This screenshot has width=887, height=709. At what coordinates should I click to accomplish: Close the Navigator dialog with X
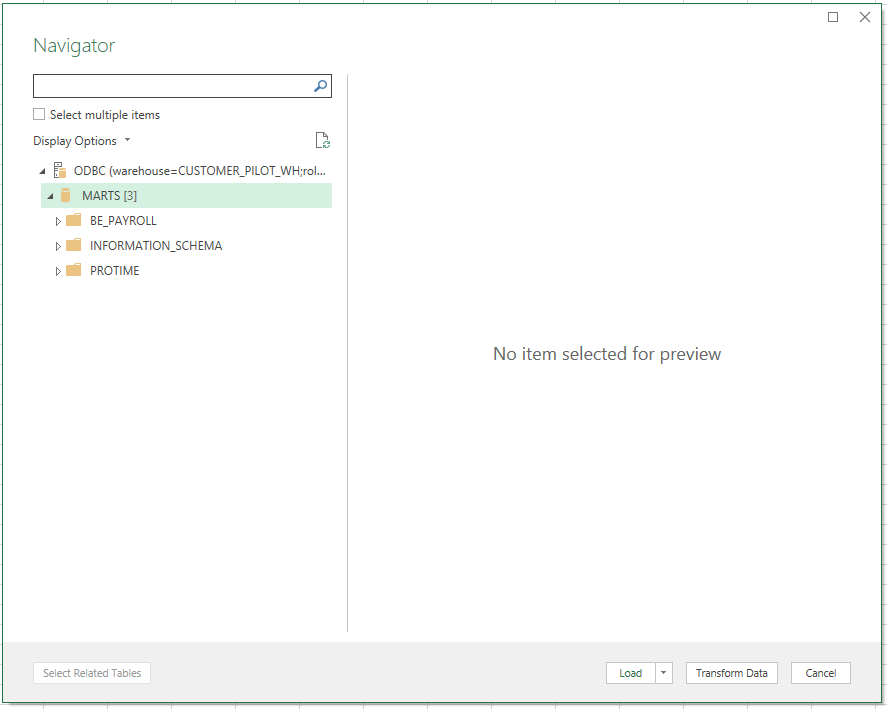pyautogui.click(x=864, y=17)
